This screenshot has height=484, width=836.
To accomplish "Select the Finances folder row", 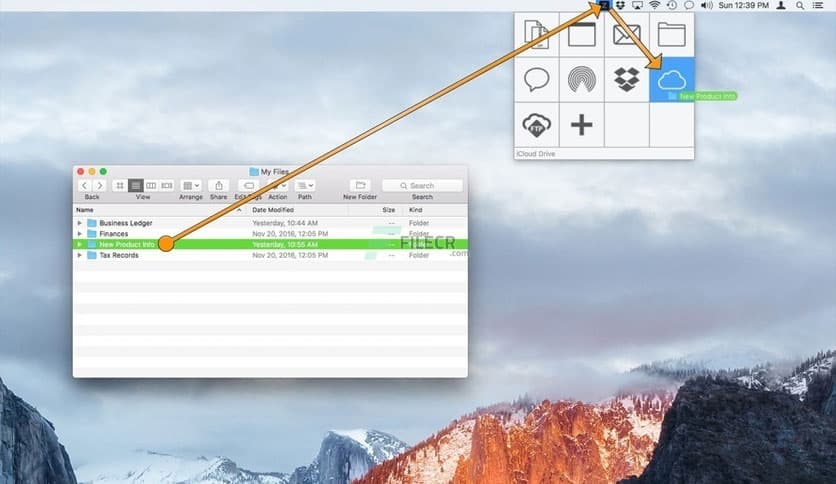I will tap(270, 233).
